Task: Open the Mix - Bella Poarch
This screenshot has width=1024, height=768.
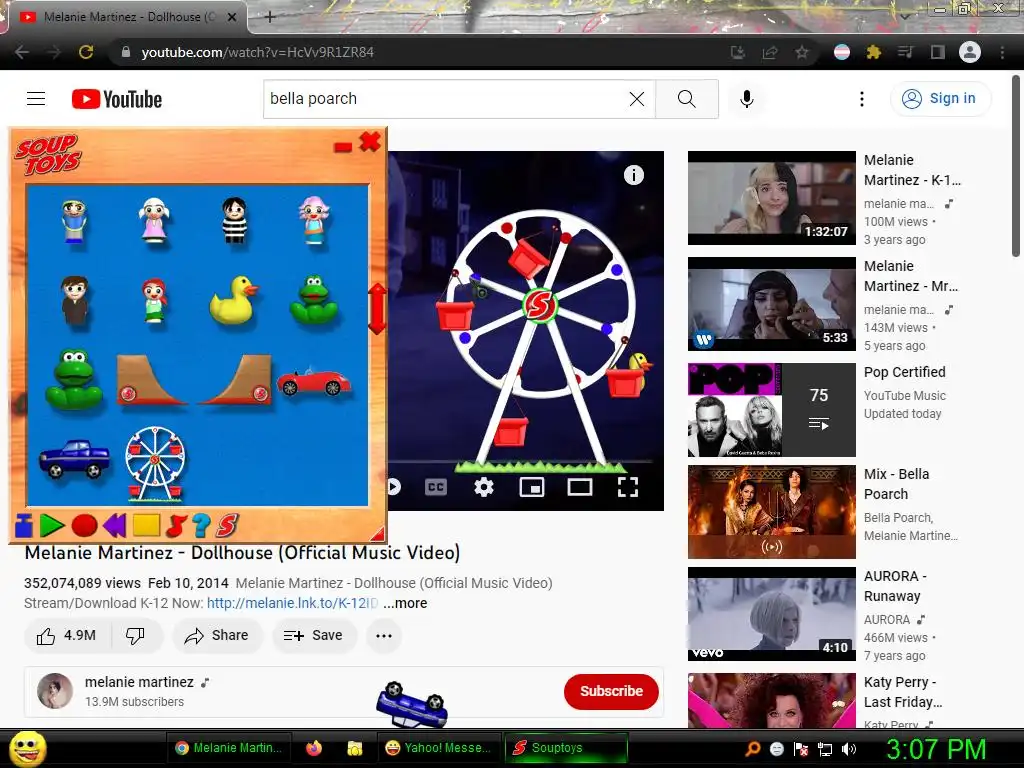Action: click(x=772, y=512)
